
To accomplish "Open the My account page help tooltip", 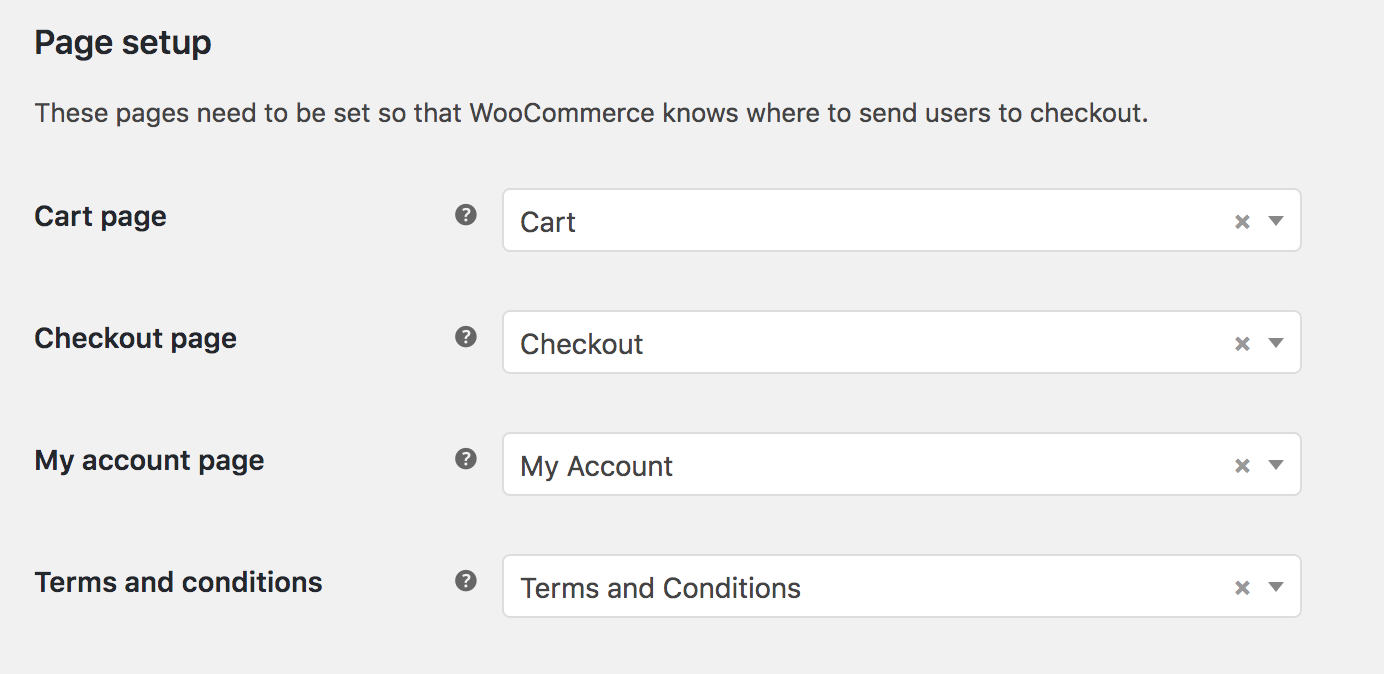I will coord(465,459).
